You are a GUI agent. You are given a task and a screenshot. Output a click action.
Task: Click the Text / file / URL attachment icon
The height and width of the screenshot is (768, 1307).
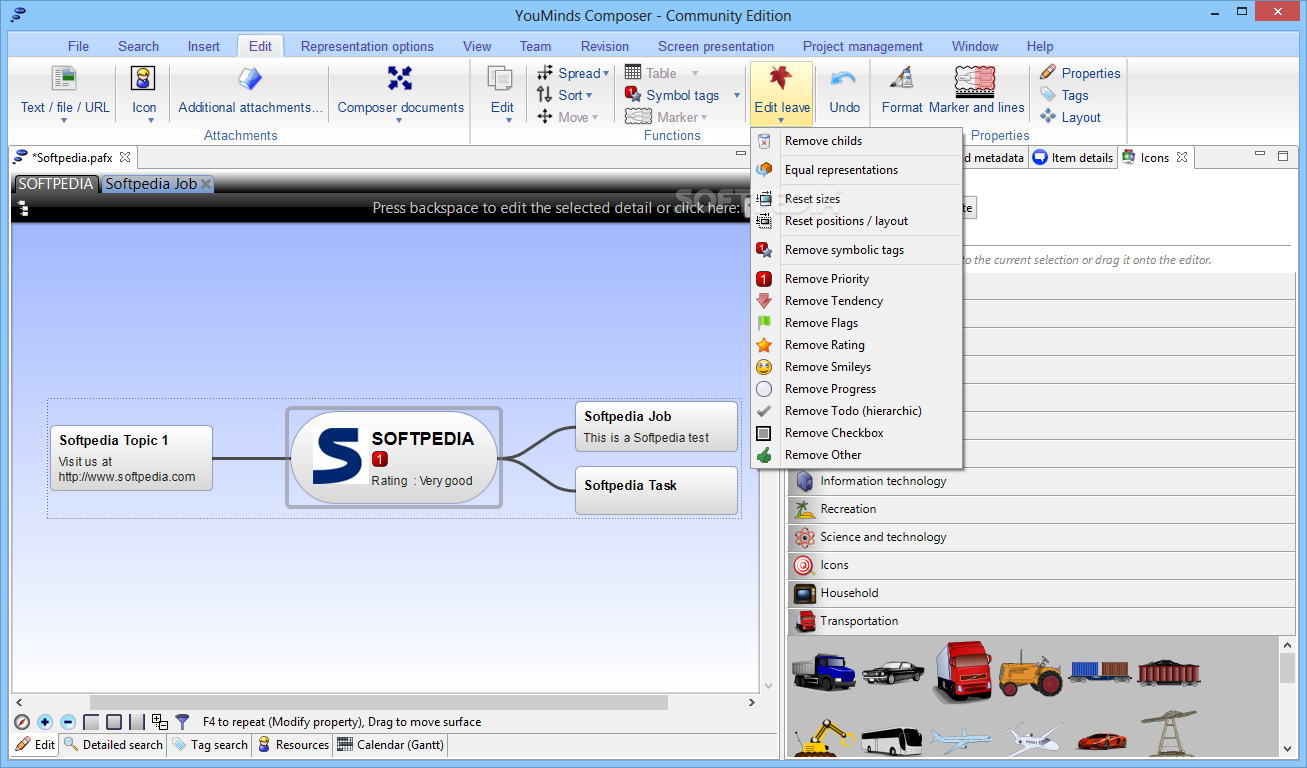tap(64, 79)
